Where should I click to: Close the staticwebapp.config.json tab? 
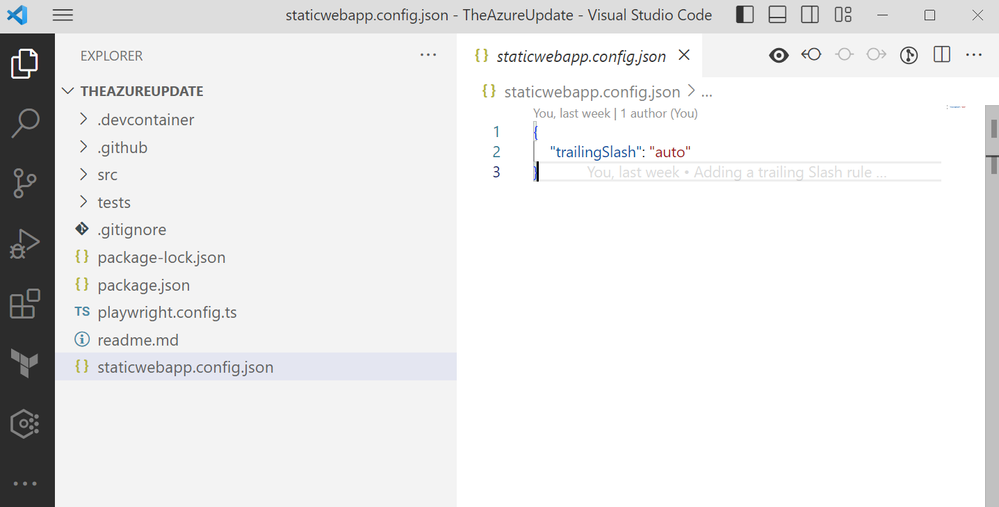pos(684,55)
